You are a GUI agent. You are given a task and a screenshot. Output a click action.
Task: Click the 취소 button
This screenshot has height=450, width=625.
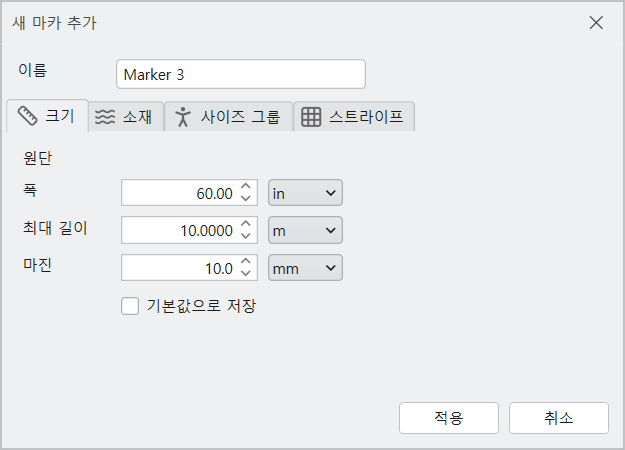[x=559, y=418]
